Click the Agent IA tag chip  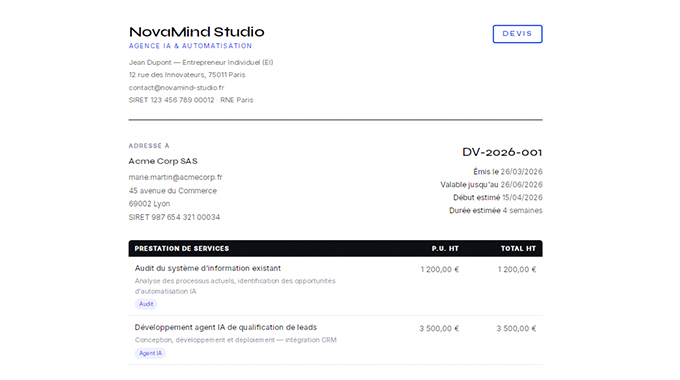(x=150, y=353)
